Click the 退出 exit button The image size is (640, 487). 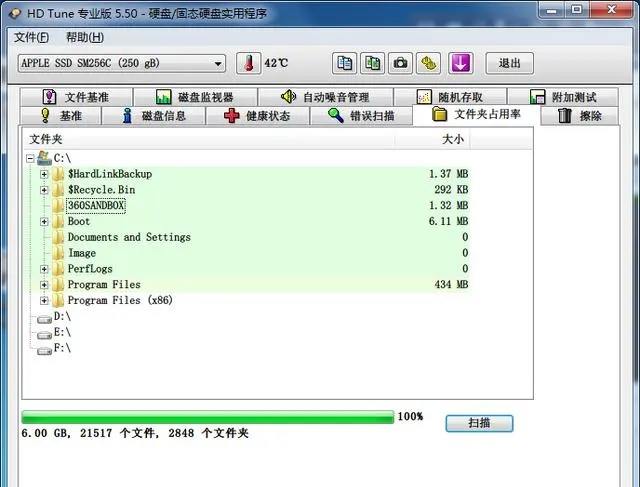(x=510, y=63)
